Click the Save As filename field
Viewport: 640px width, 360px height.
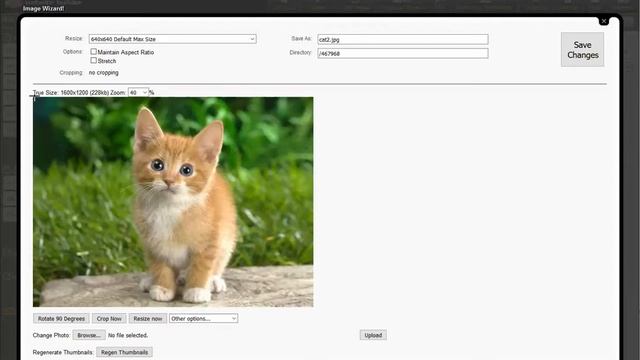pyautogui.click(x=402, y=39)
